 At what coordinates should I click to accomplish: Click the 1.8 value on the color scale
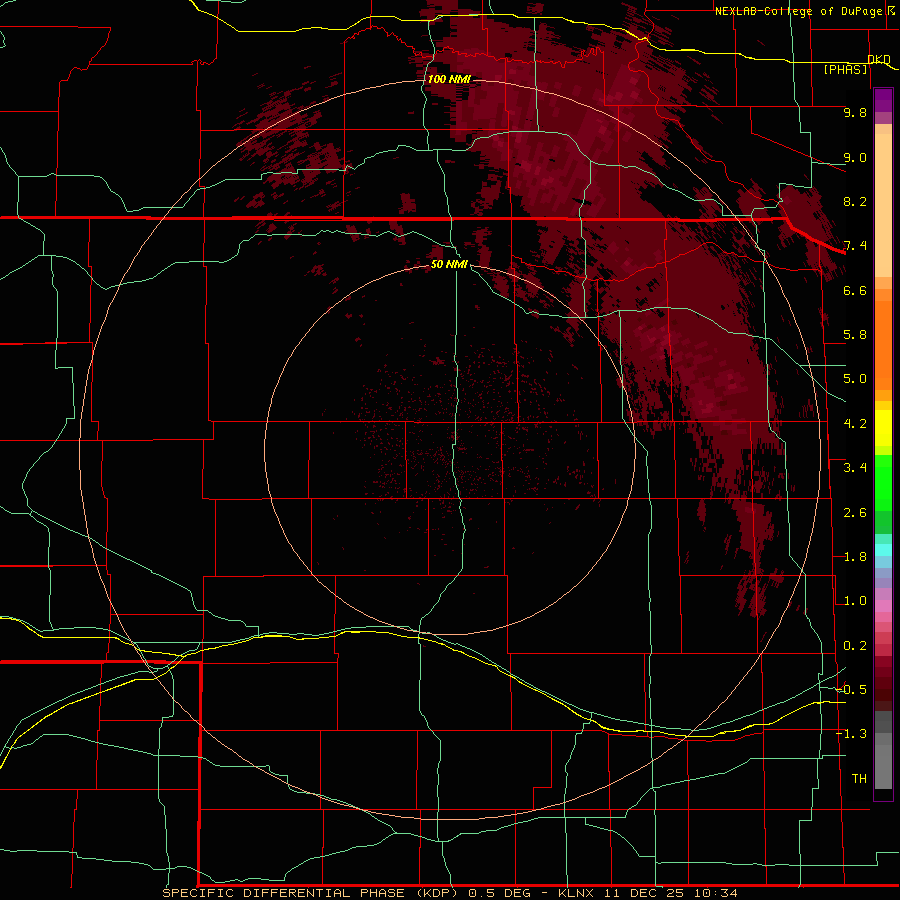point(855,557)
